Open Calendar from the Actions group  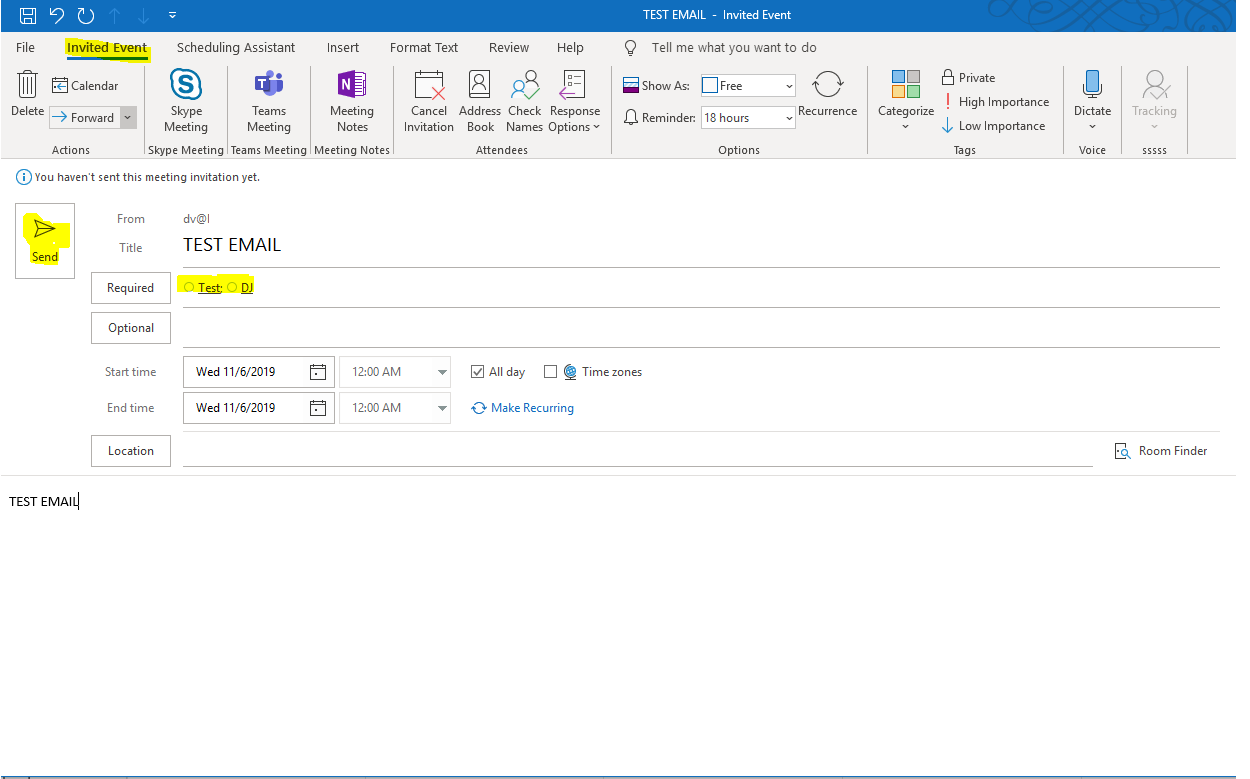(x=85, y=86)
